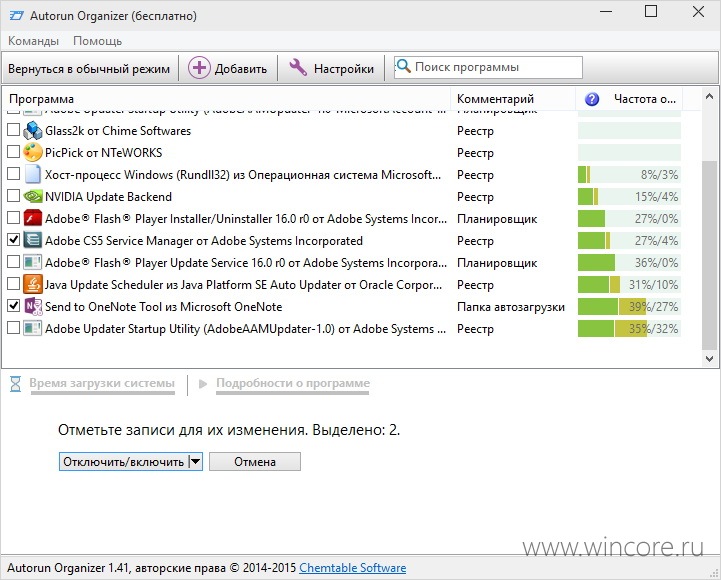Select Adobe CS5 Service Manager row text

(204, 241)
